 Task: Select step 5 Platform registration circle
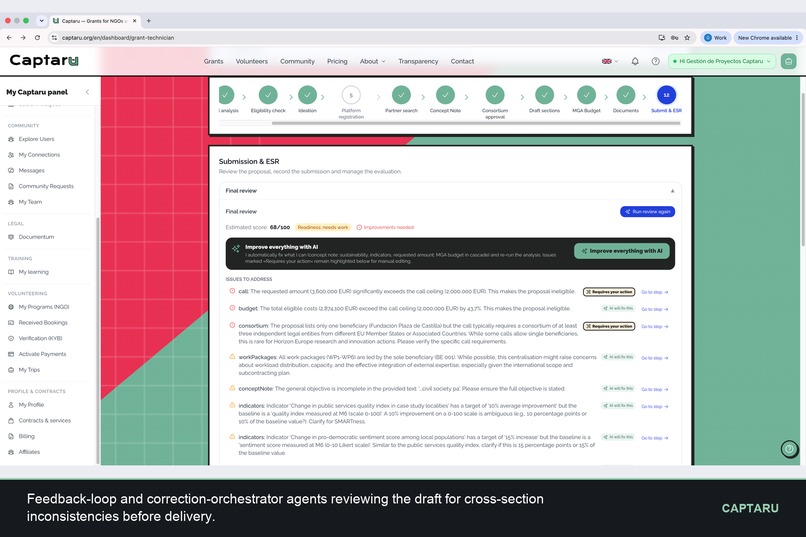351,95
